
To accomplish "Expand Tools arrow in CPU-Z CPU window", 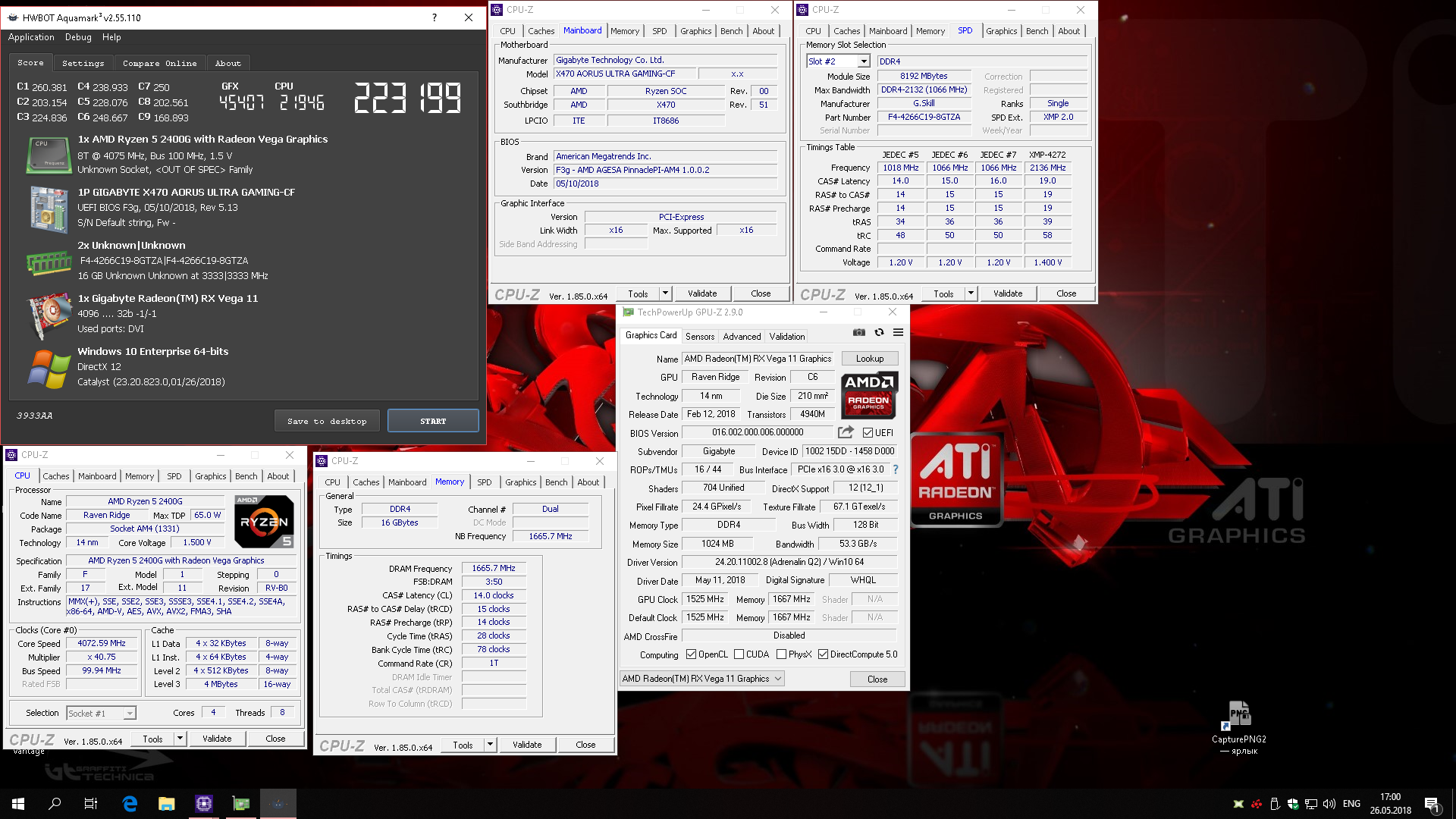I will pos(180,739).
